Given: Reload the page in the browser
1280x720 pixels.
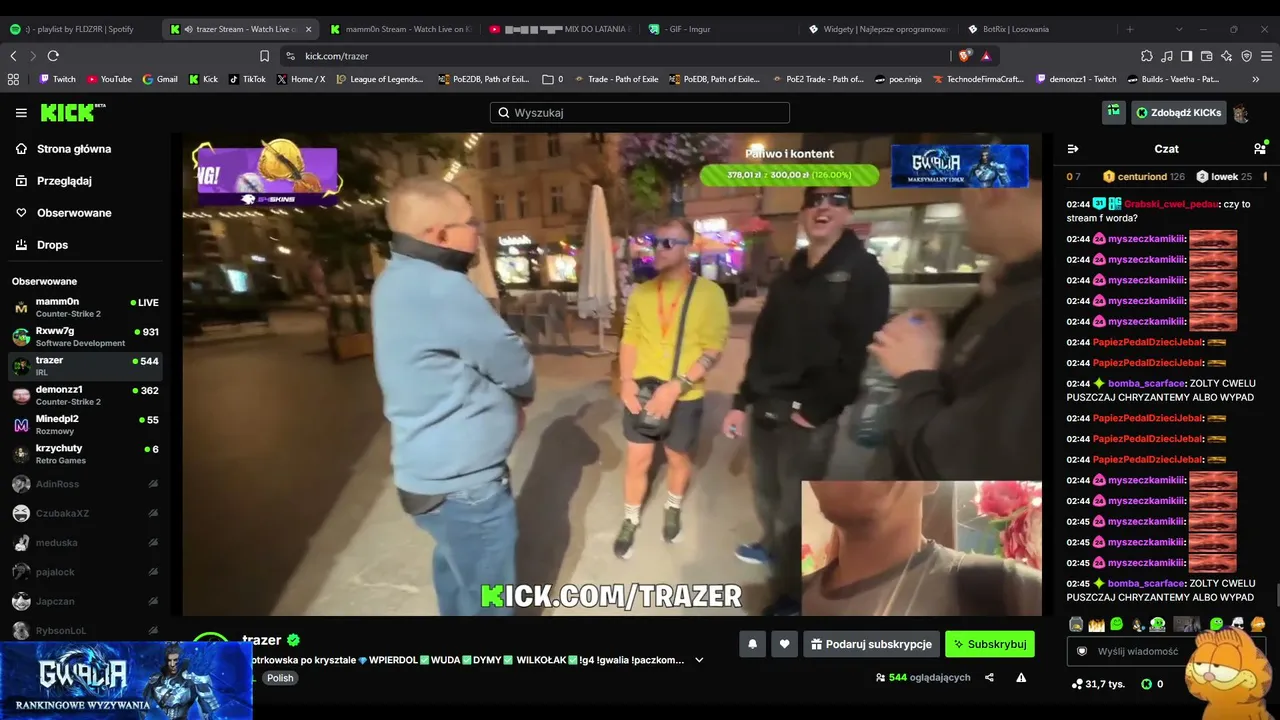Looking at the screenshot, I should tap(53, 56).
